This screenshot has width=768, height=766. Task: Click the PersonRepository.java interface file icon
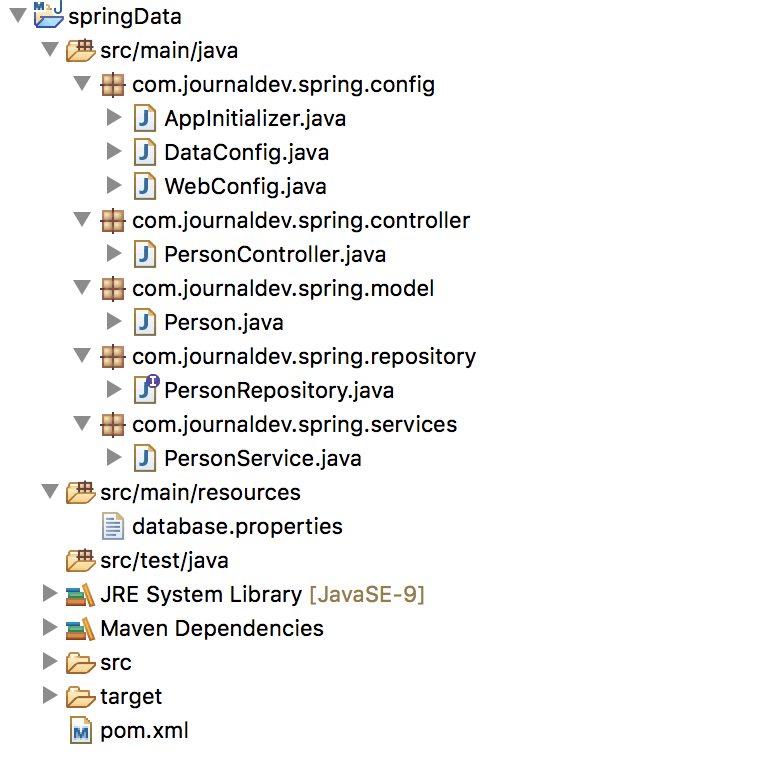pos(146,389)
